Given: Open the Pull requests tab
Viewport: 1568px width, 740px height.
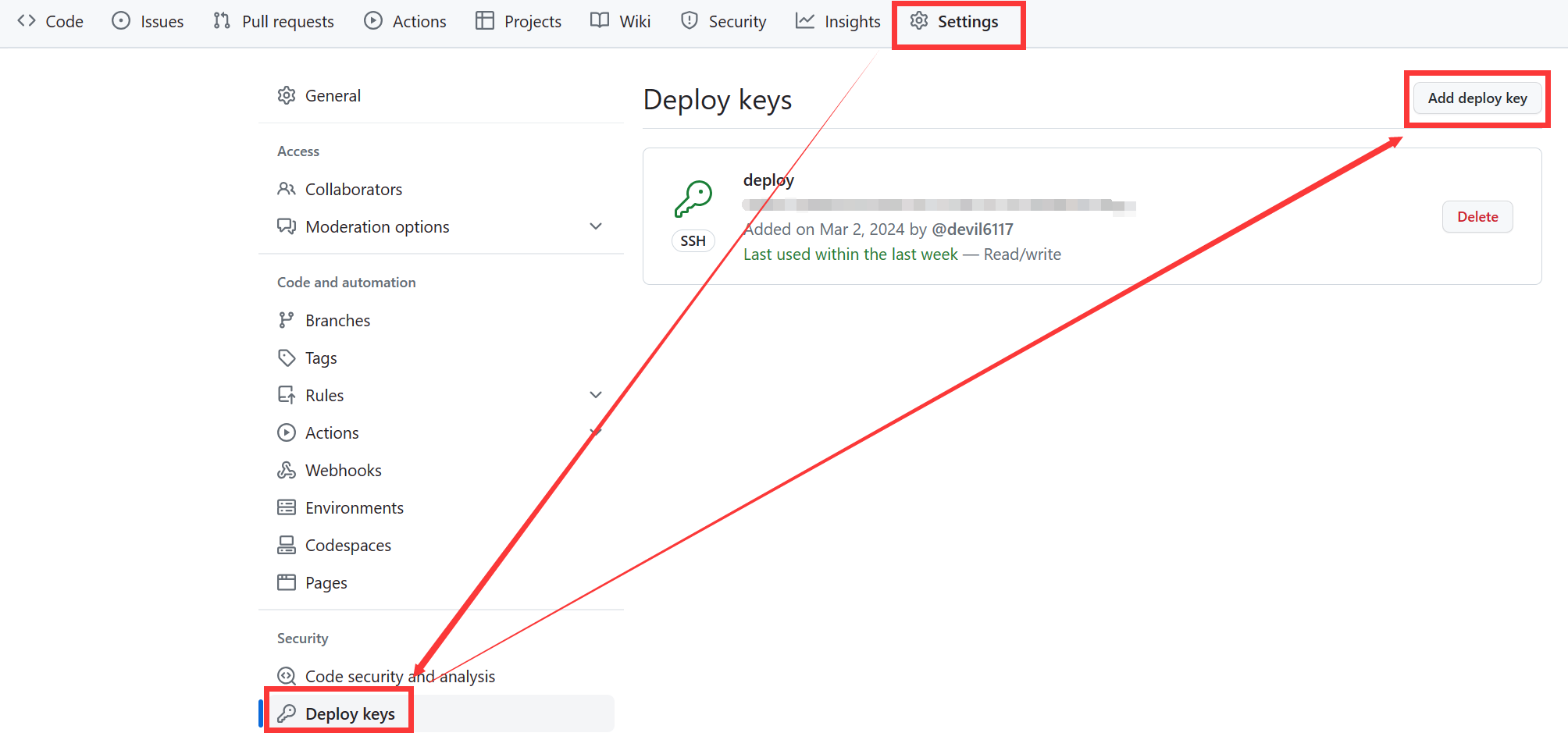Looking at the screenshot, I should click(274, 21).
